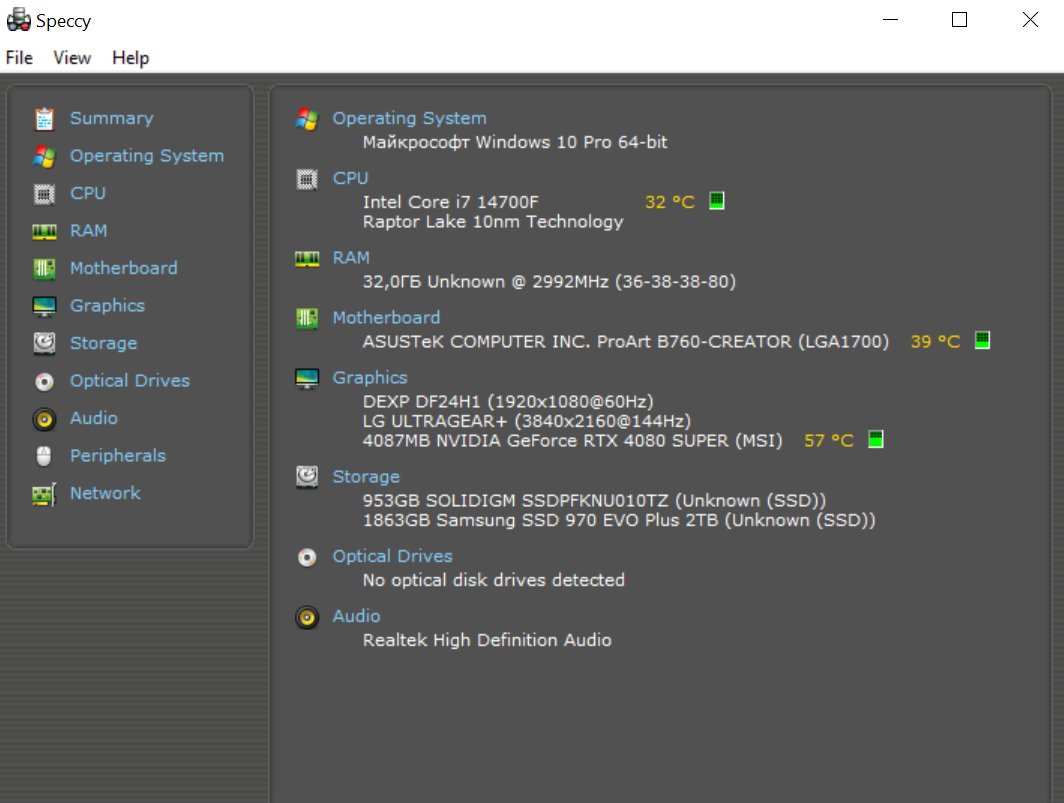Open the Graphics section from sidebar
Image resolution: width=1064 pixels, height=803 pixels.
click(107, 306)
